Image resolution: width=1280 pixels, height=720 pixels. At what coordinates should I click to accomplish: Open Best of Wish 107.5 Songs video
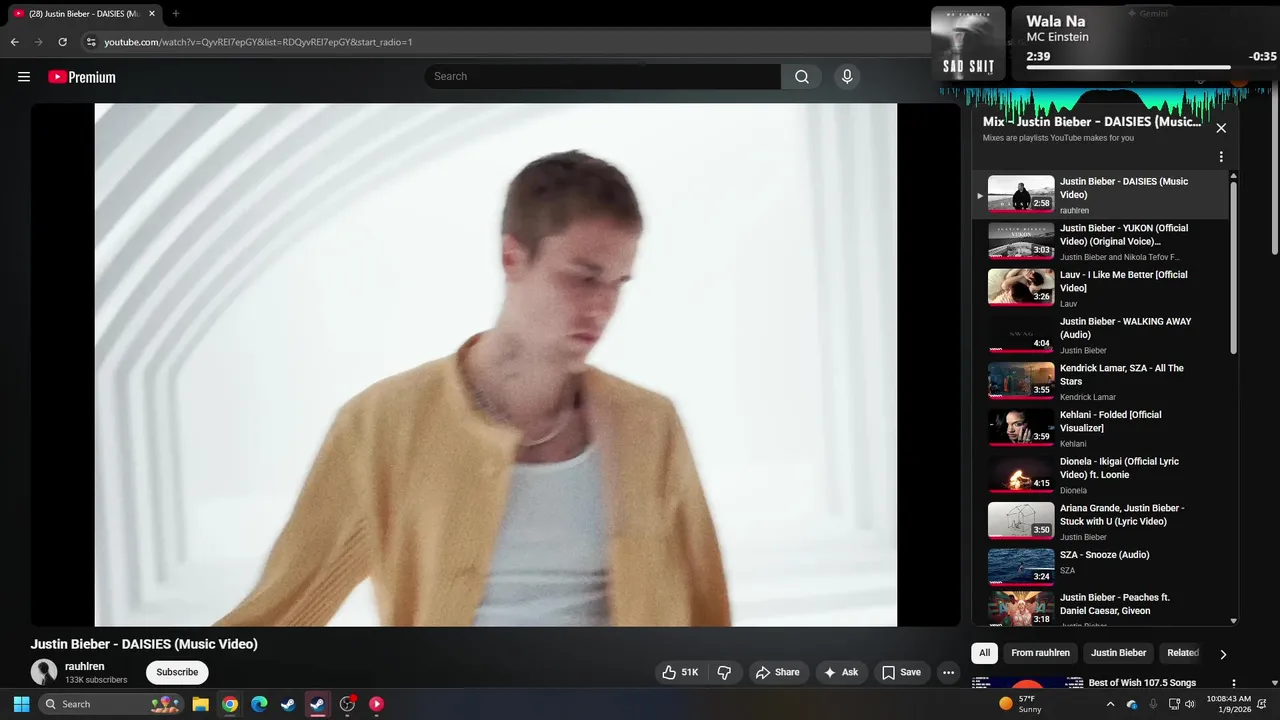tap(1142, 683)
